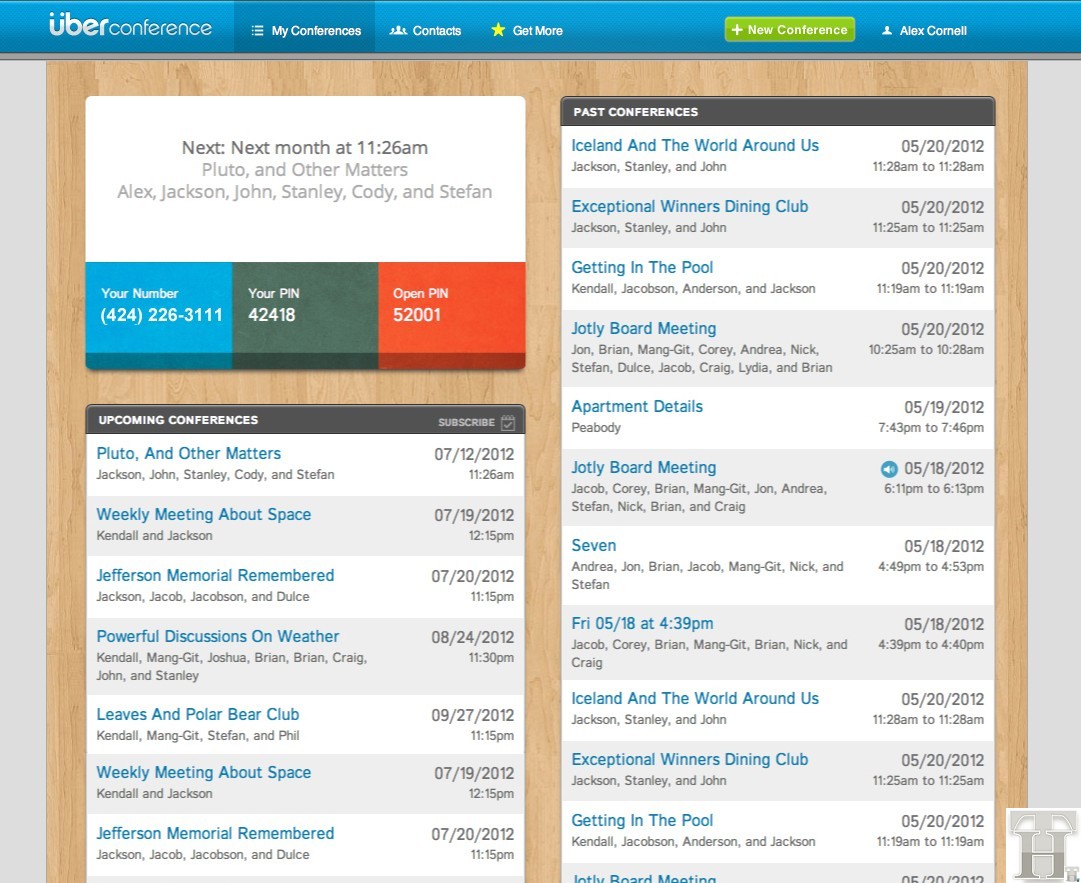Open the past conference titled Seven
The height and width of the screenshot is (883, 1081).
[593, 546]
